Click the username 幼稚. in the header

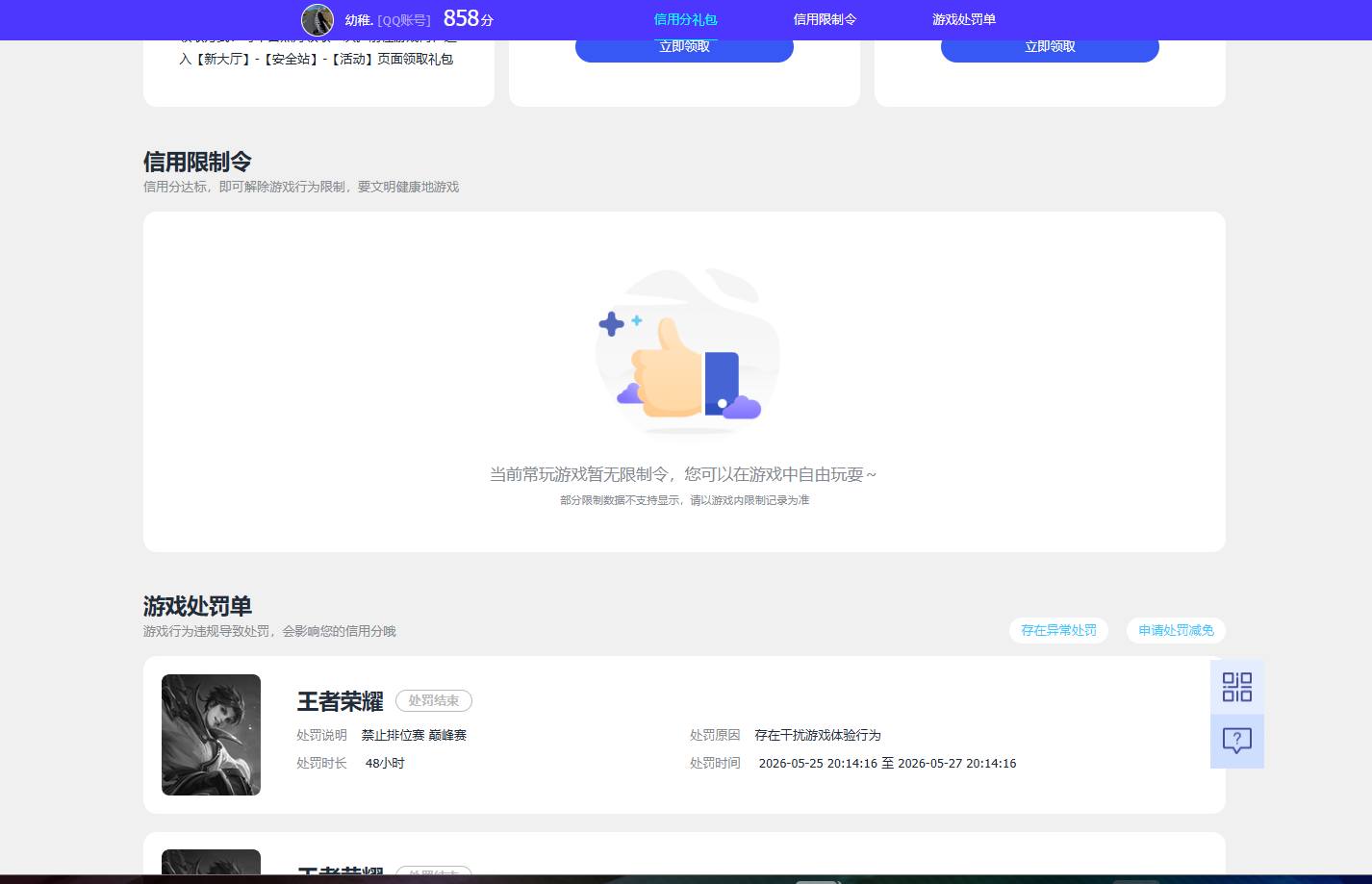[359, 20]
